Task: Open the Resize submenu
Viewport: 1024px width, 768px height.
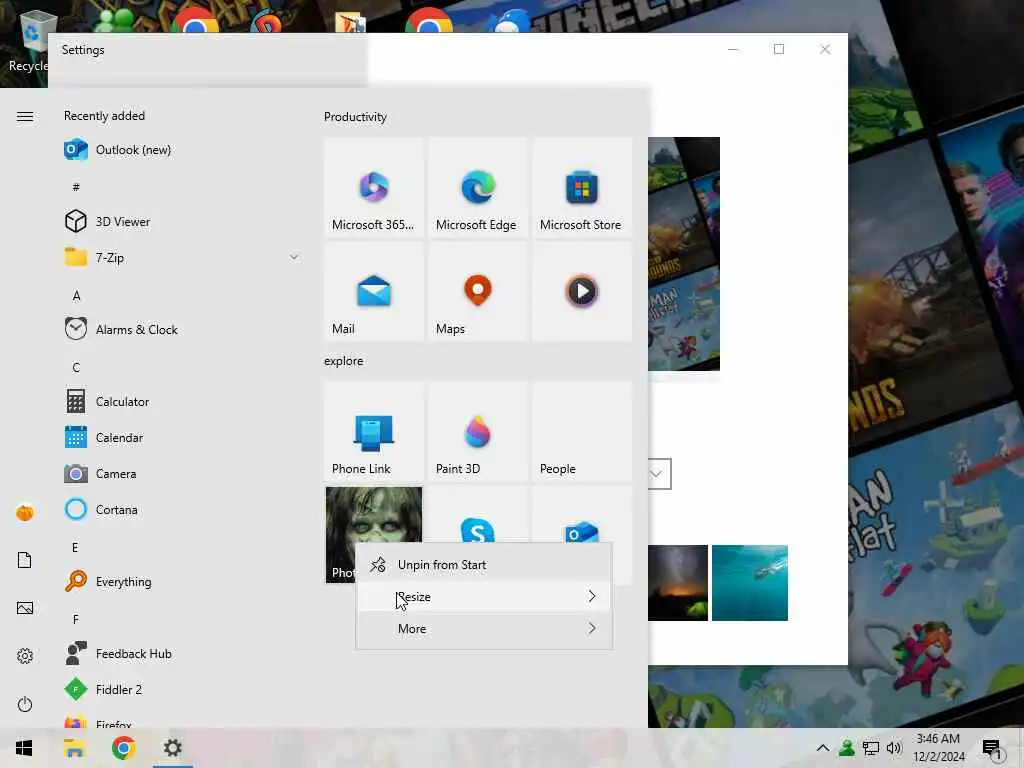Action: (484, 597)
